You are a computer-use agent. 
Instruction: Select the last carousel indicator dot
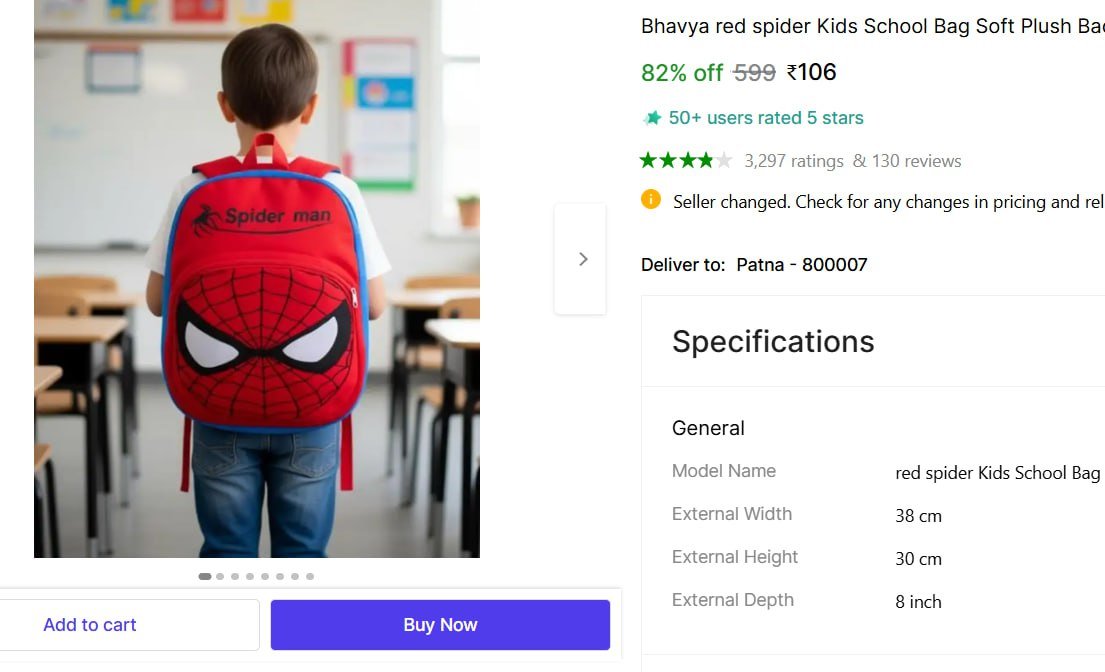[x=310, y=576]
